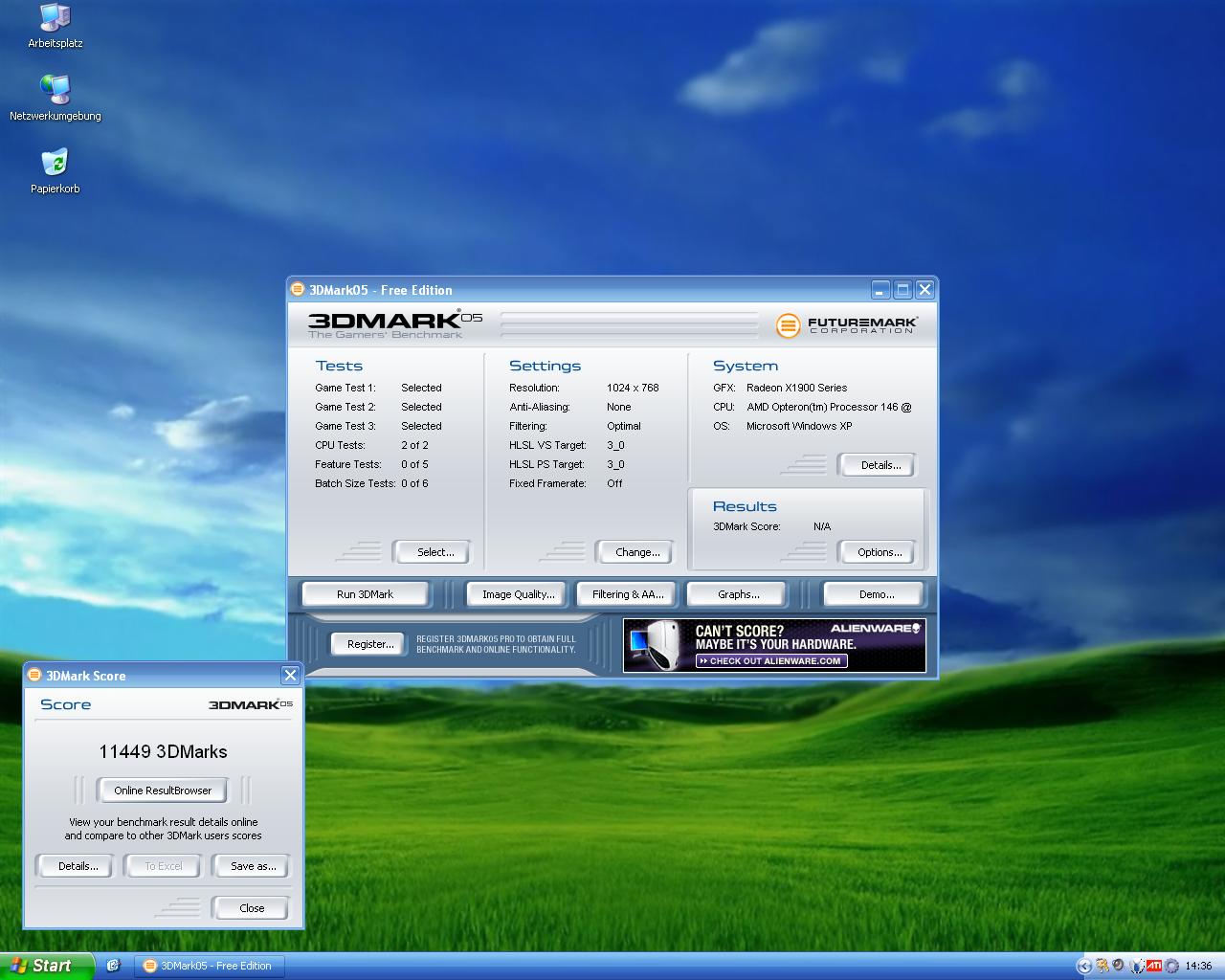Open the Netzwerkumgebung desktop icon
Screen dimensions: 1225x980
pos(55,99)
